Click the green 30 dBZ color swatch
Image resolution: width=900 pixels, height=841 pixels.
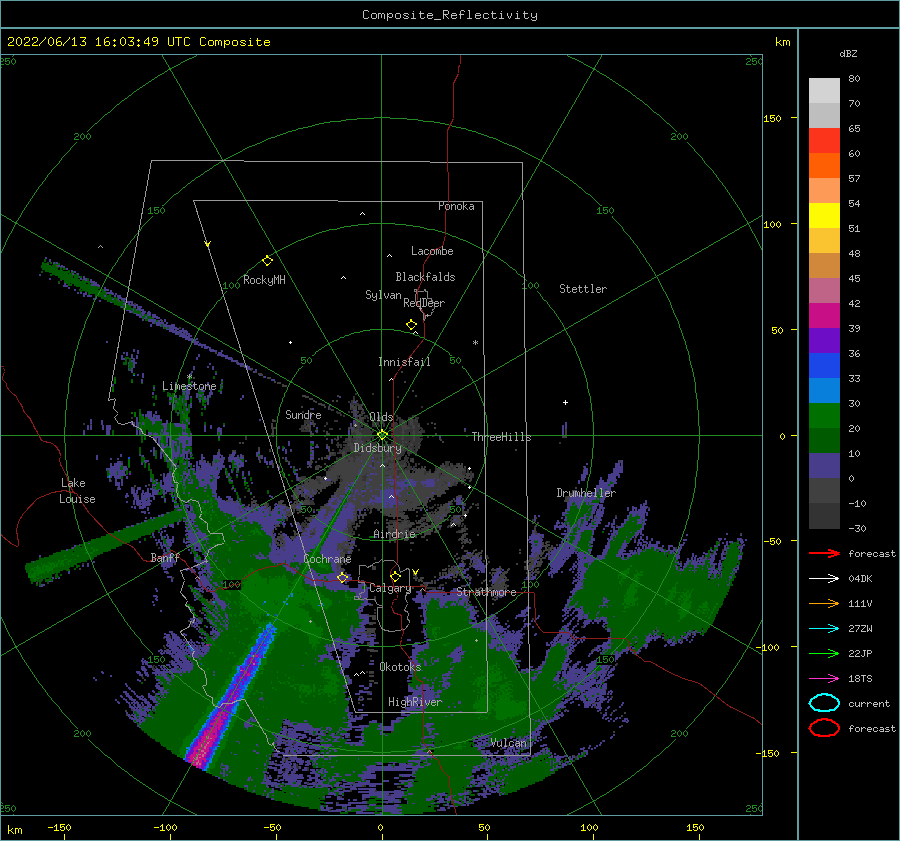point(824,416)
